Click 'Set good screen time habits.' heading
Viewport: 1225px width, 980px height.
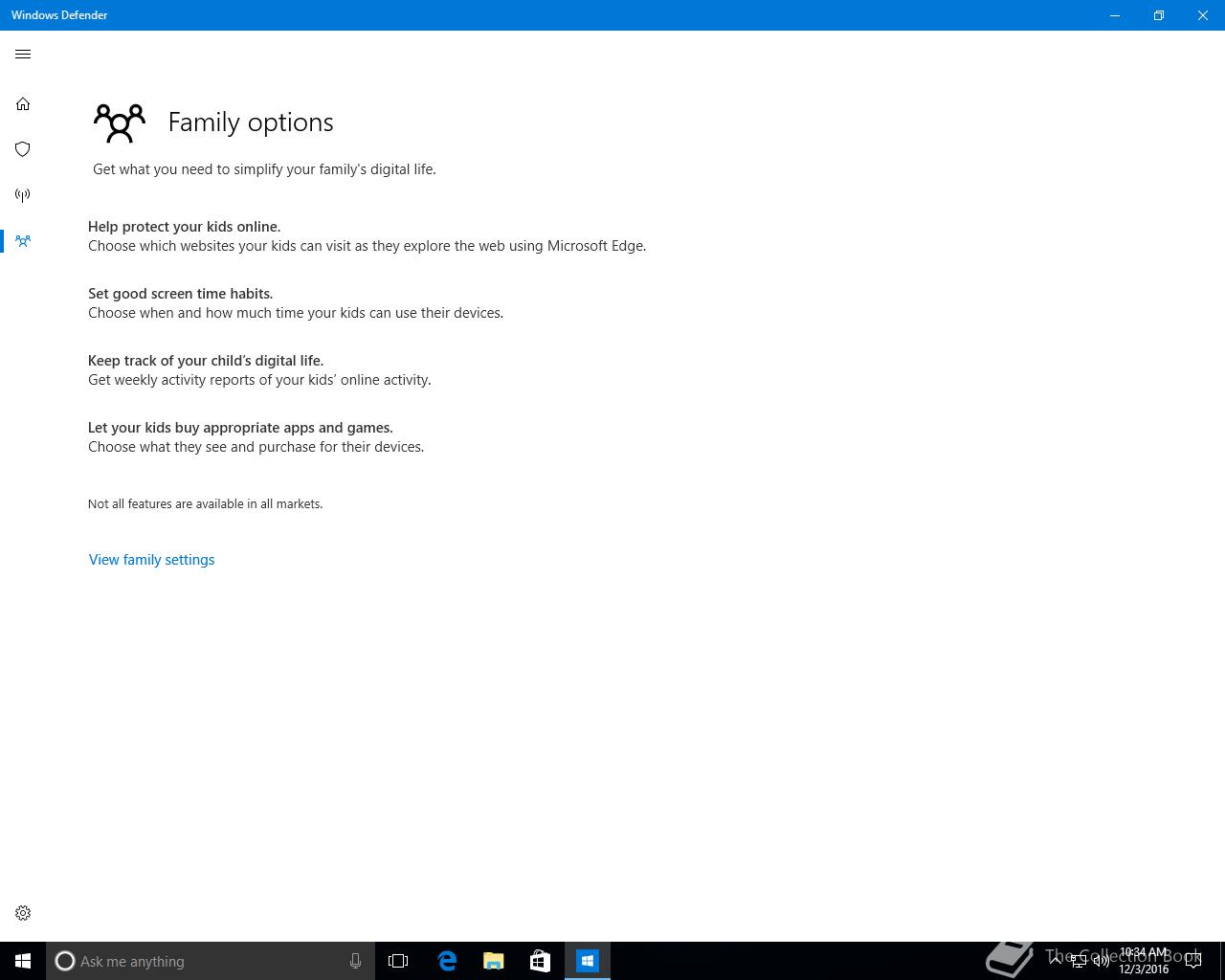pyautogui.click(x=180, y=294)
